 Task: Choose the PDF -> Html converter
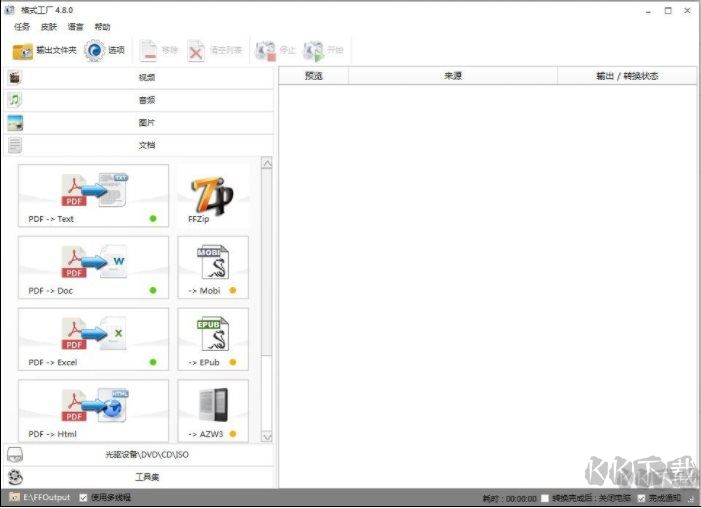coord(93,411)
